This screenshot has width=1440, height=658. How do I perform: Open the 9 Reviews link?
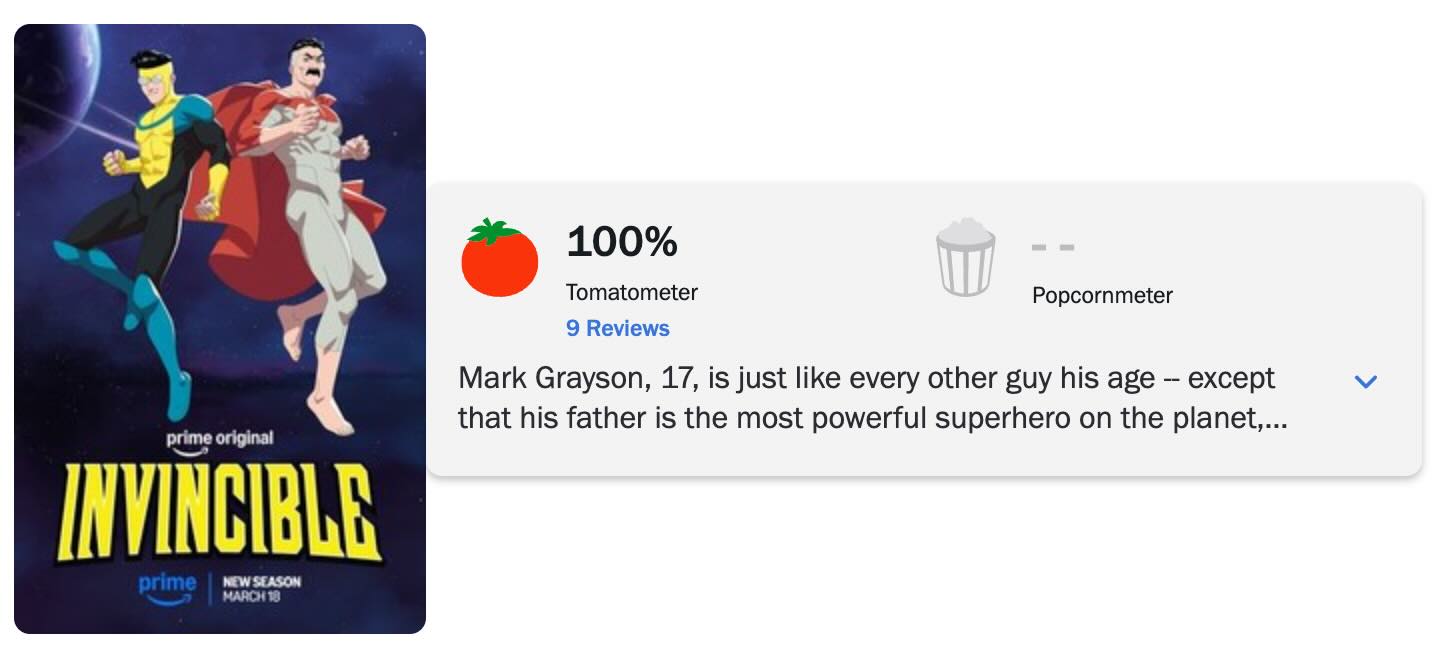617,328
